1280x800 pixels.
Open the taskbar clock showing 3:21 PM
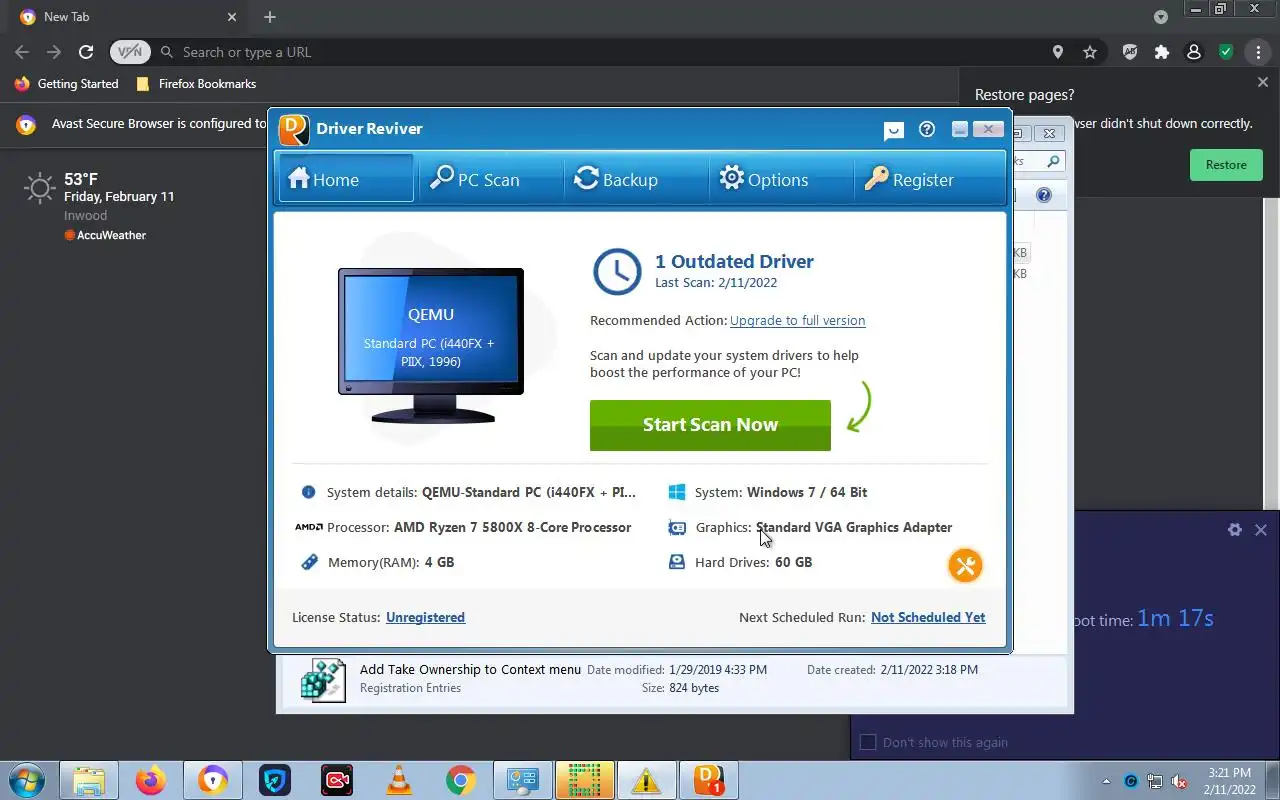1229,781
